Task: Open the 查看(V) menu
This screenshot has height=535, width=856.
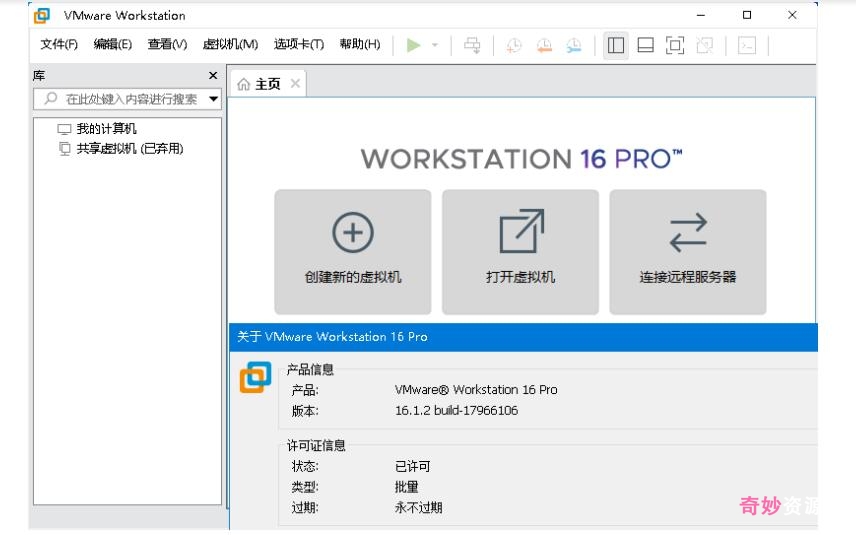Action: point(167,44)
